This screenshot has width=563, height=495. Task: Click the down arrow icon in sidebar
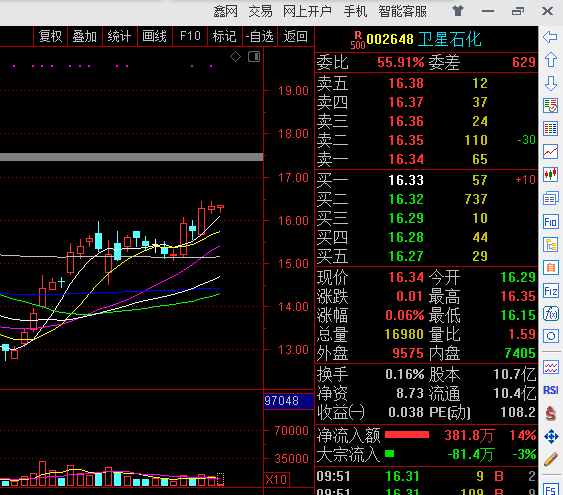coord(551,83)
